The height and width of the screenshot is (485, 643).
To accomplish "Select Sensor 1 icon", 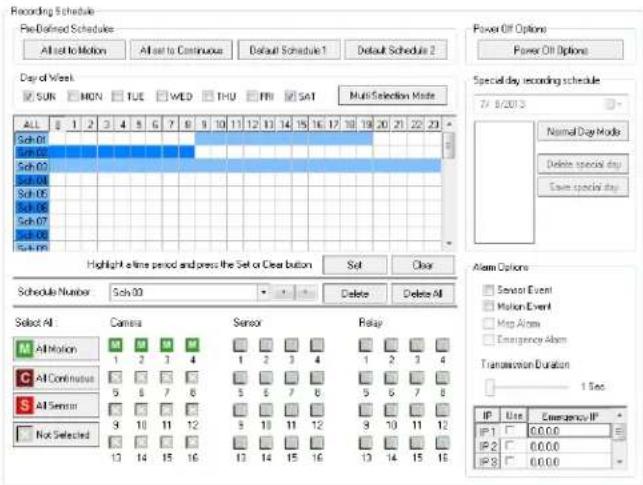I will [x=240, y=345].
